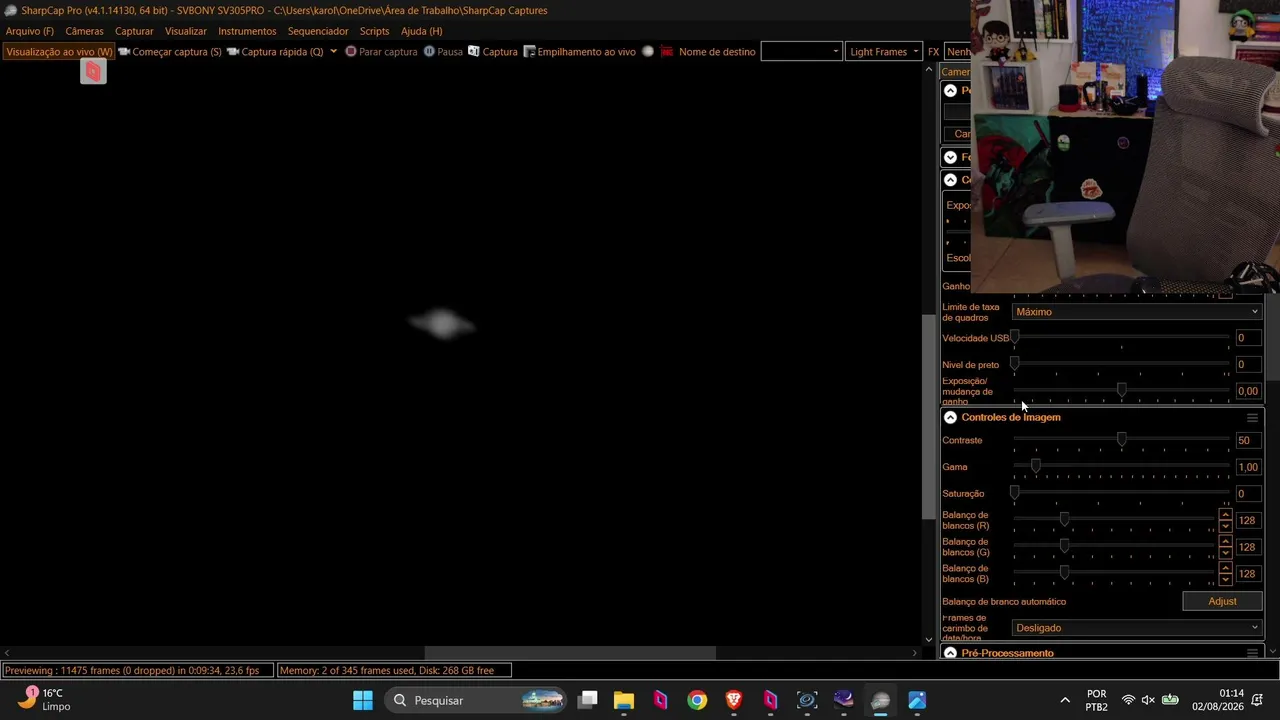This screenshot has height=720, width=1280.
Task: Click the Gama value field showing 1,00
Action: coord(1247,467)
